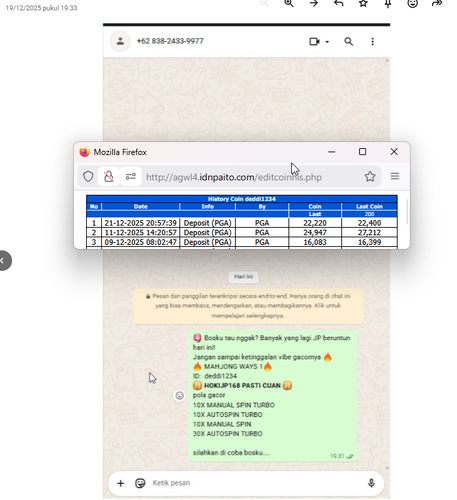Zoom in on the viewed image
The image size is (457, 500).
pyautogui.click(x=289, y=3)
